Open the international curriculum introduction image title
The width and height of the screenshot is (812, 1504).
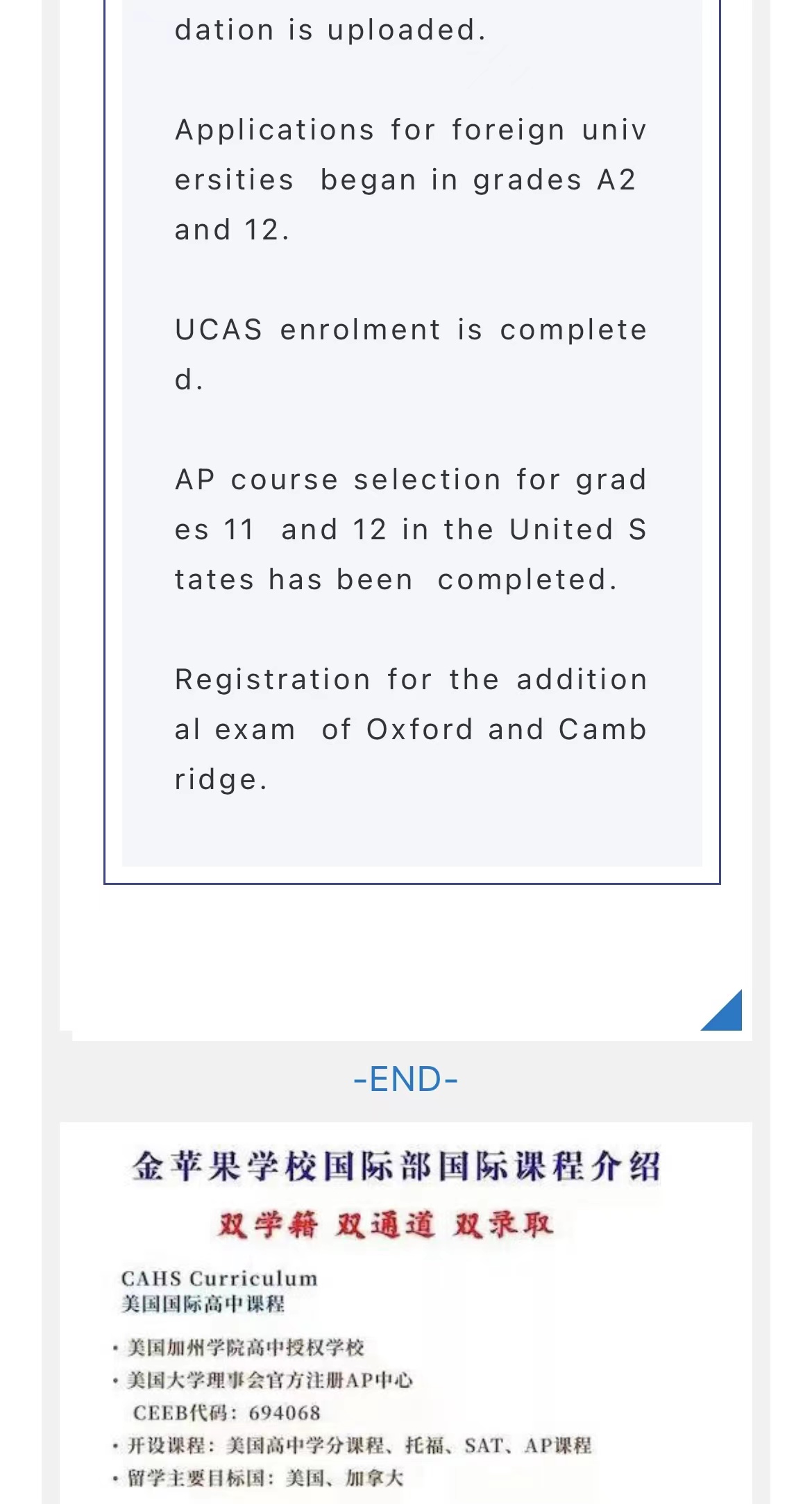pyautogui.click(x=396, y=1166)
